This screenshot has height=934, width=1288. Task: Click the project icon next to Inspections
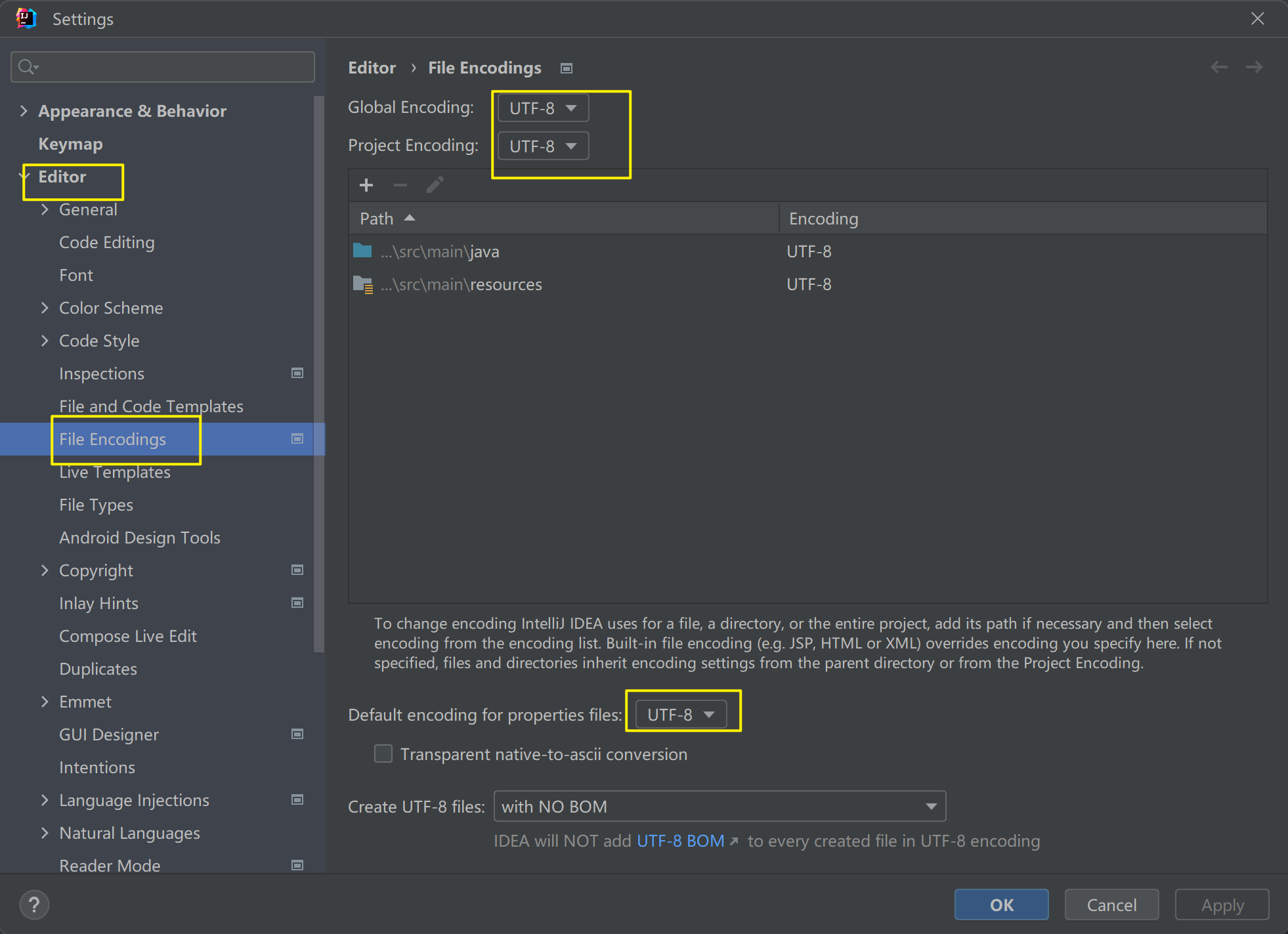297,373
